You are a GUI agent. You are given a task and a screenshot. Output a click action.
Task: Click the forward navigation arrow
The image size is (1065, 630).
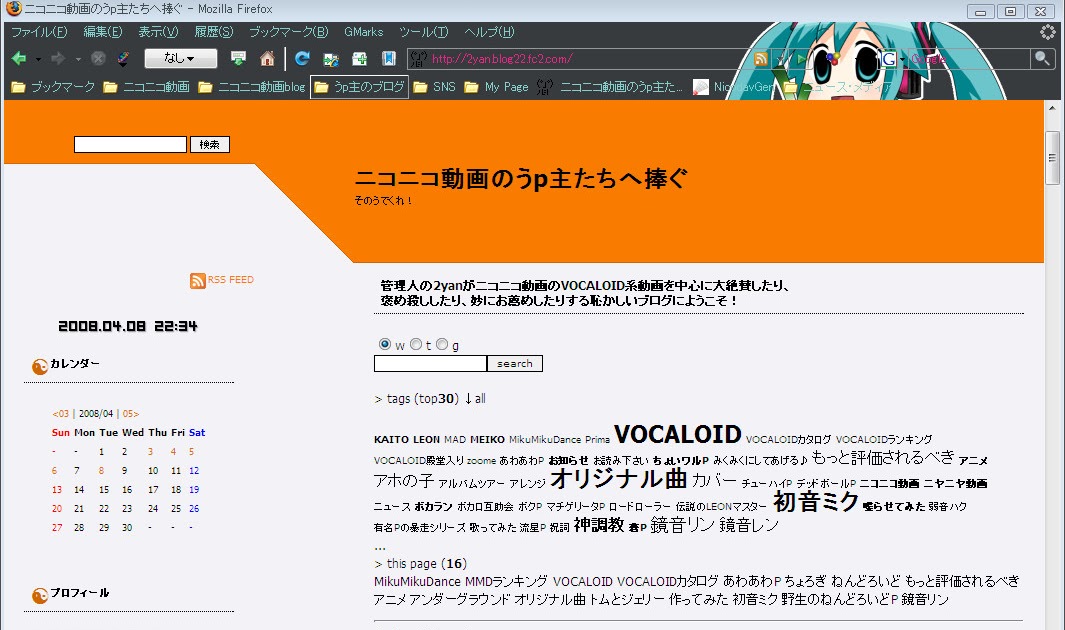click(x=58, y=59)
